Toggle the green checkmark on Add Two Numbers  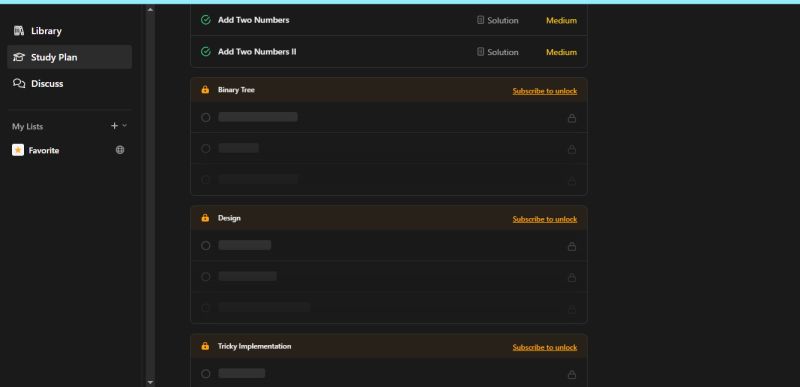(x=206, y=20)
